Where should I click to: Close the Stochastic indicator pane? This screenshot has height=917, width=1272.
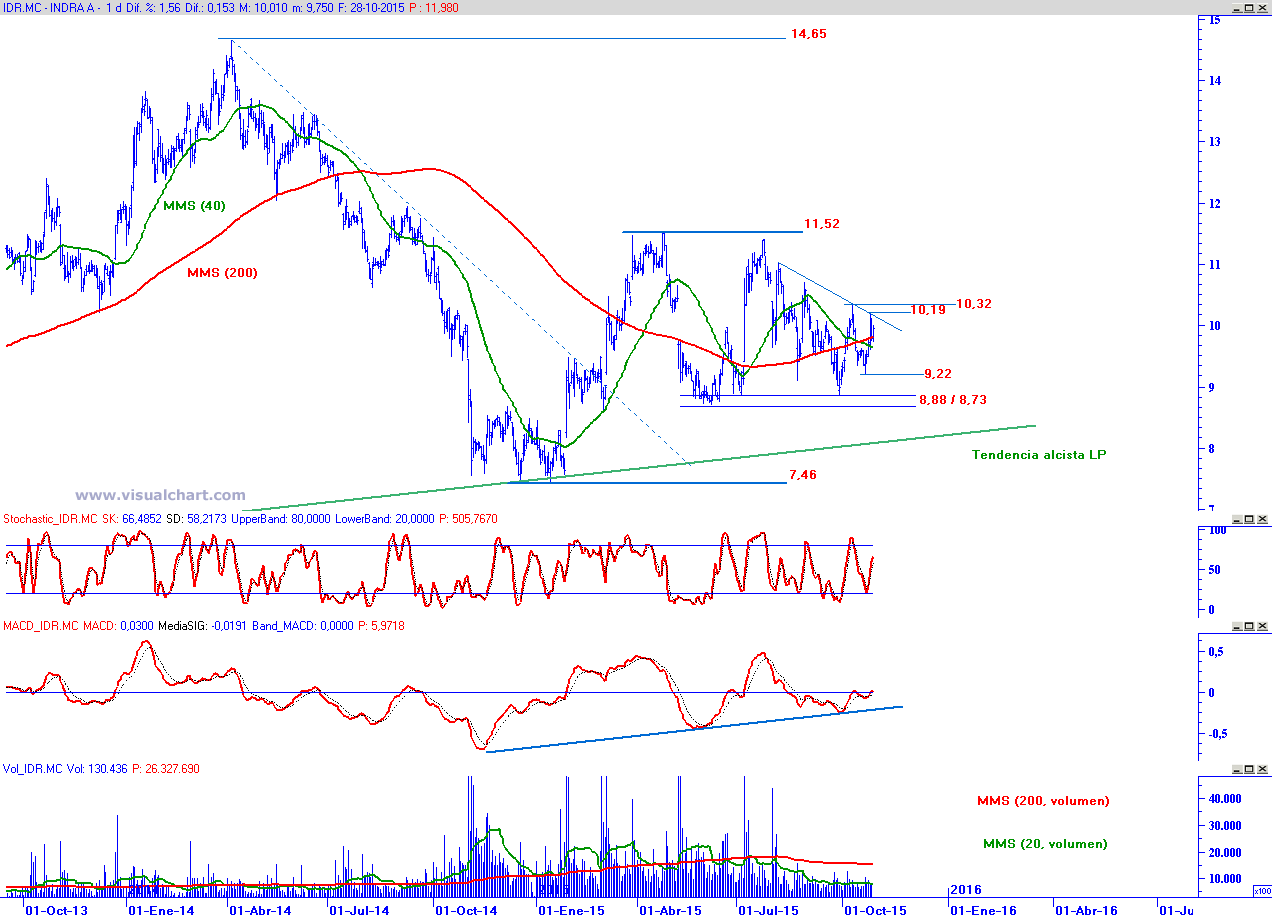click(1262, 520)
